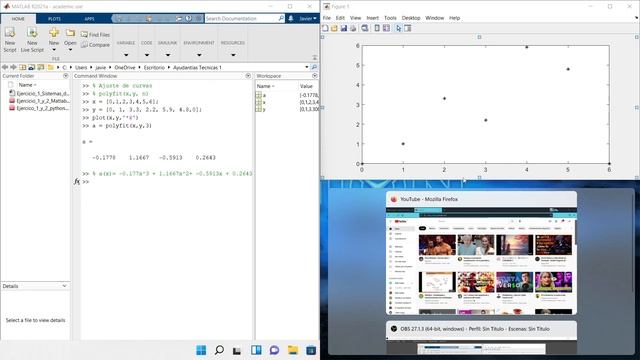Open Command Window panel actions menu
Image resolution: width=640 pixels, height=360 pixels.
[248, 76]
